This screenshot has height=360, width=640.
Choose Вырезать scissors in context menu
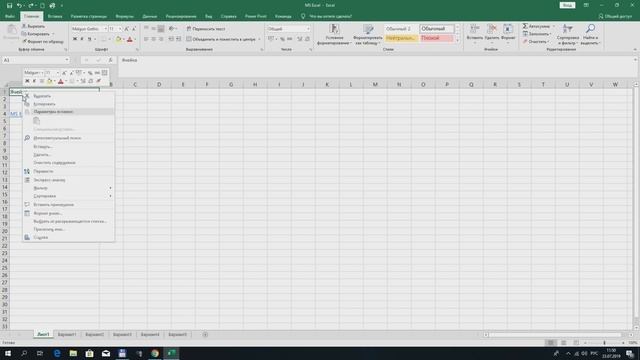(x=42, y=96)
